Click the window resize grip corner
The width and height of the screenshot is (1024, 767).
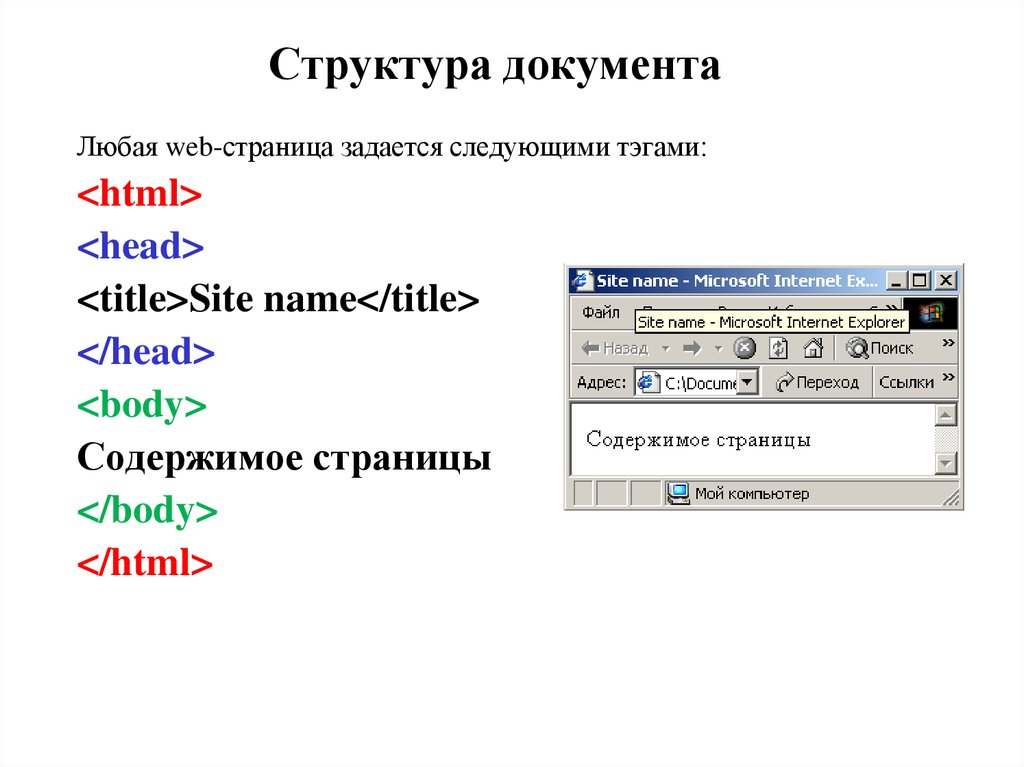pos(951,499)
